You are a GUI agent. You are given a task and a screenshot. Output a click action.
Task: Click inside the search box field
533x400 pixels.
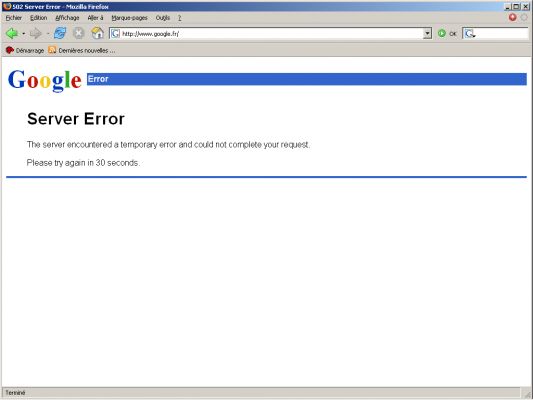click(502, 34)
